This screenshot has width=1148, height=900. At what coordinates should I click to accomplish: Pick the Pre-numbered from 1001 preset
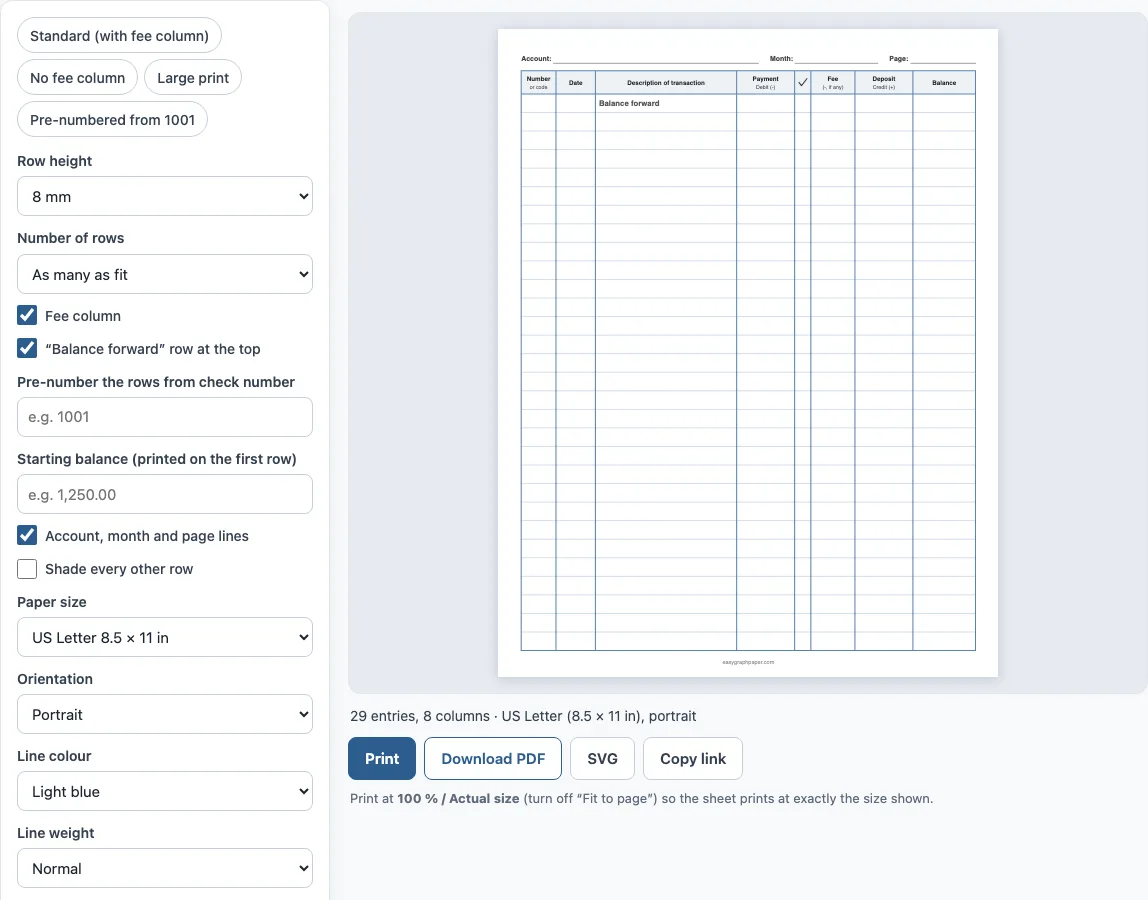113,119
